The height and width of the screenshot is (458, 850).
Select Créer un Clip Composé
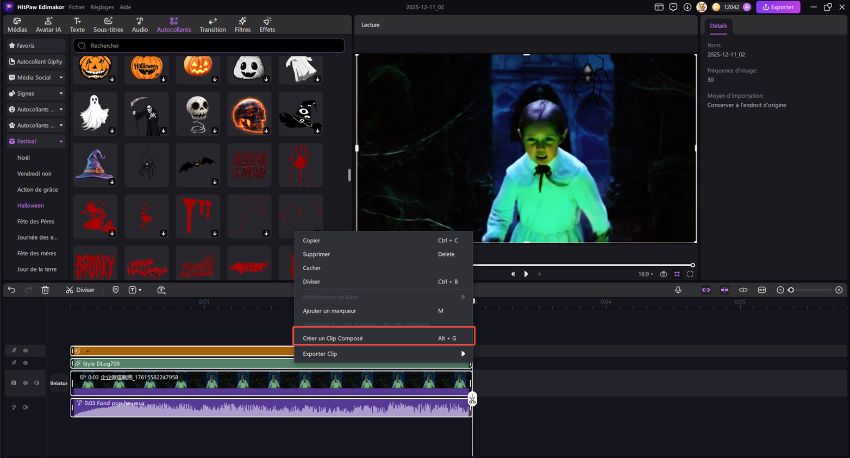[384, 338]
